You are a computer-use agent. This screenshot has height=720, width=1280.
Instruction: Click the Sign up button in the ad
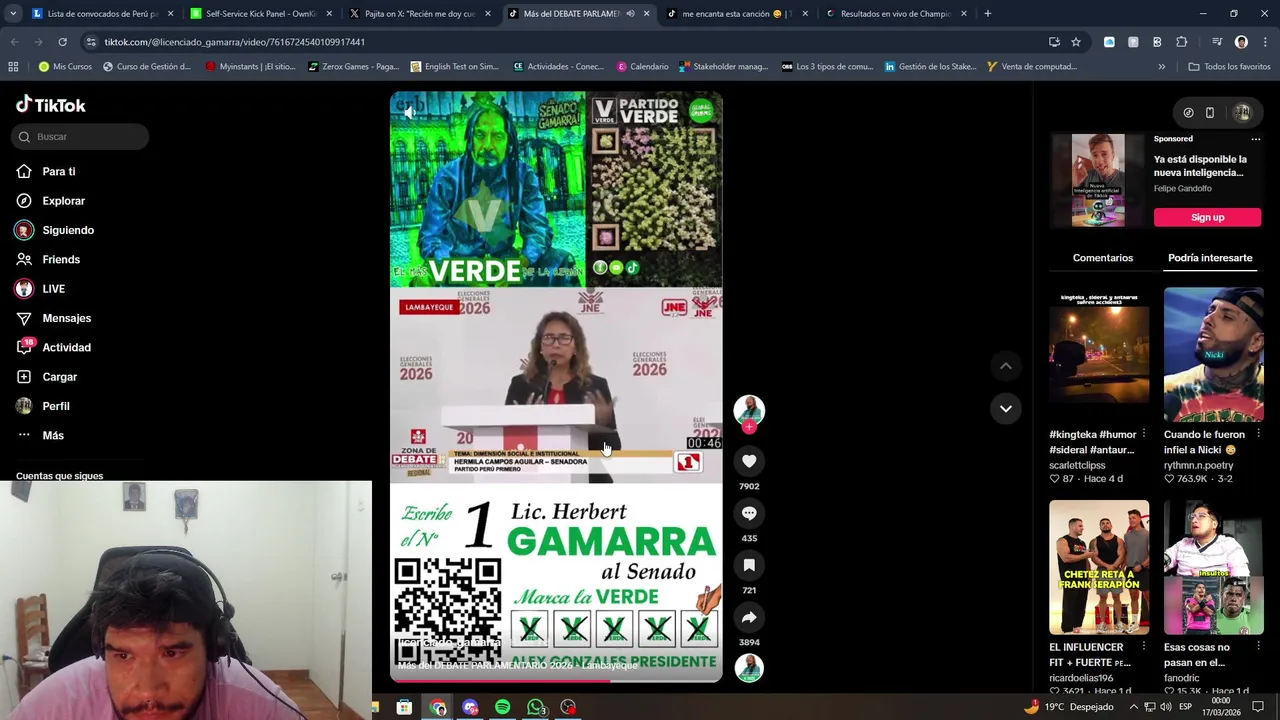pos(1207,217)
